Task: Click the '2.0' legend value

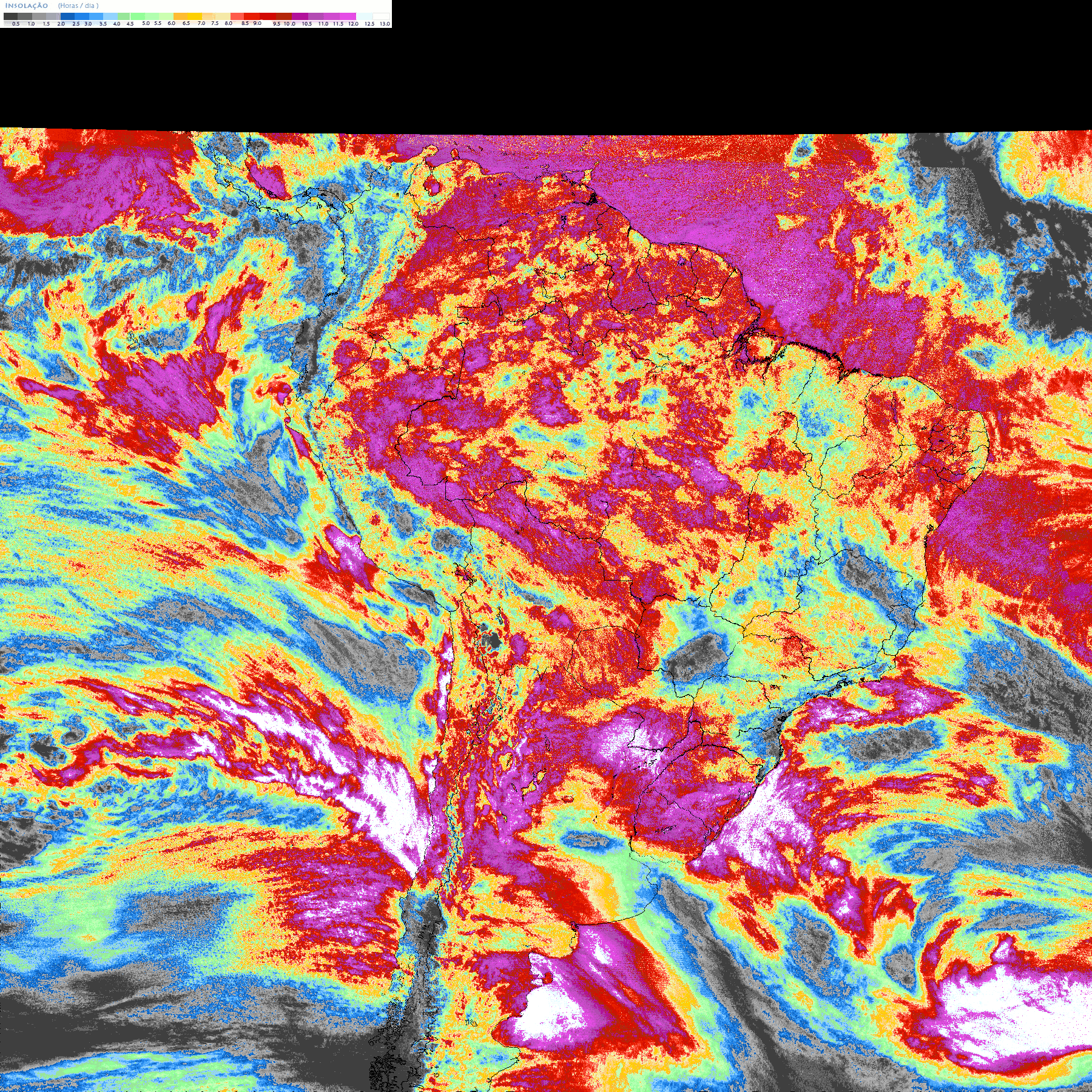Action: coord(61,24)
